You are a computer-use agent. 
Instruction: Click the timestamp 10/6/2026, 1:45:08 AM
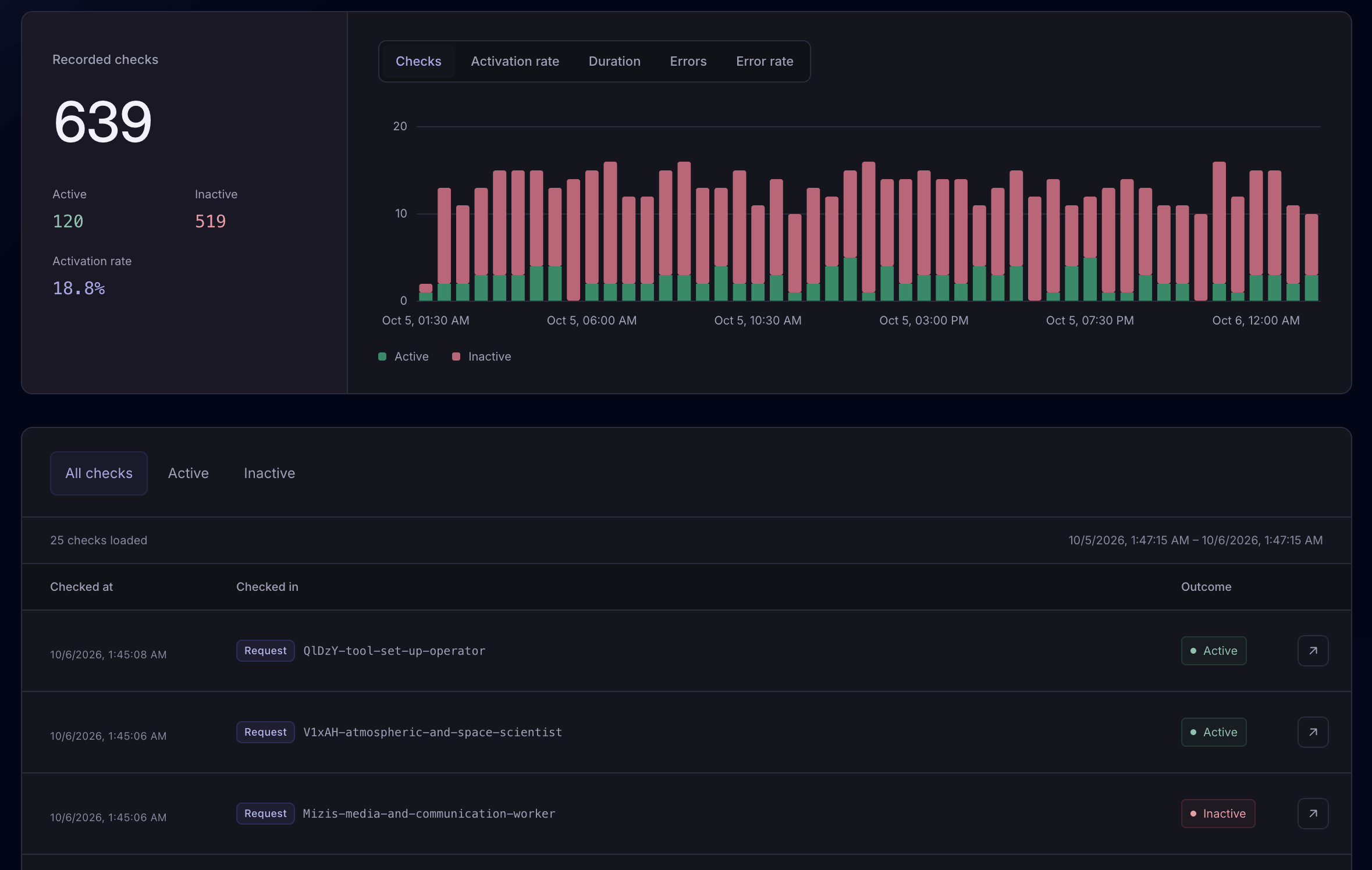(108, 654)
